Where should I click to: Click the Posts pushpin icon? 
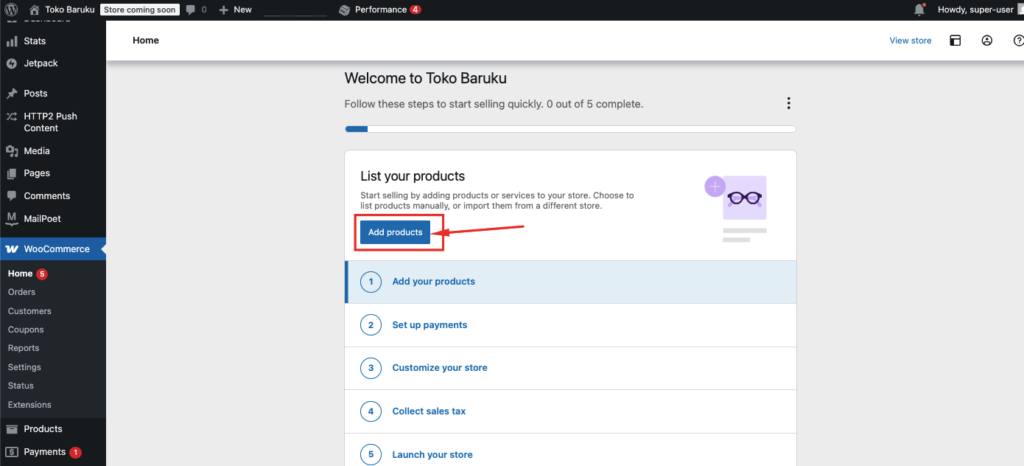[x=11, y=93]
